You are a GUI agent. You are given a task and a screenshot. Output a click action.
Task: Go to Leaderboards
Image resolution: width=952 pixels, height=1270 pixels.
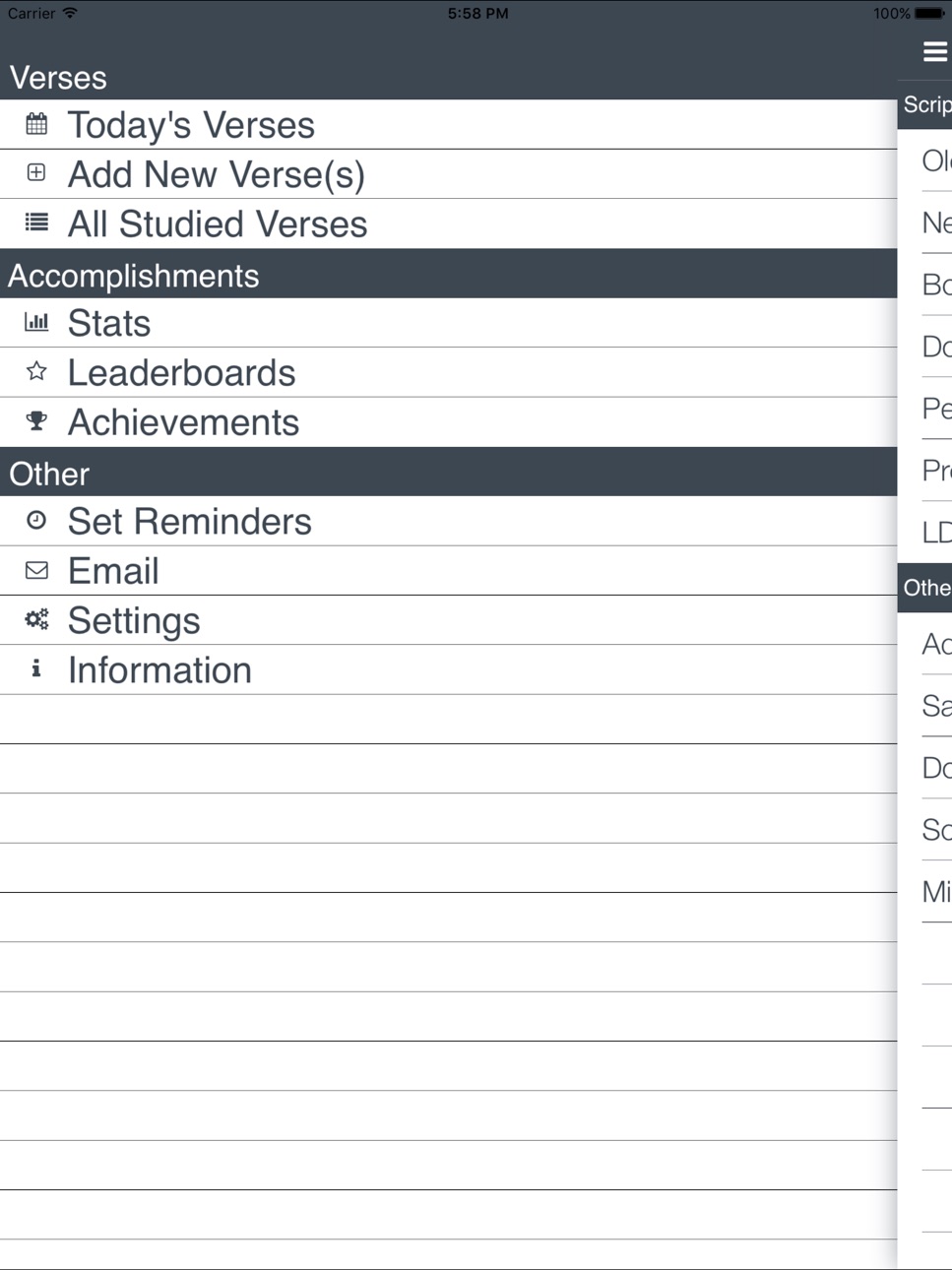tap(448, 372)
